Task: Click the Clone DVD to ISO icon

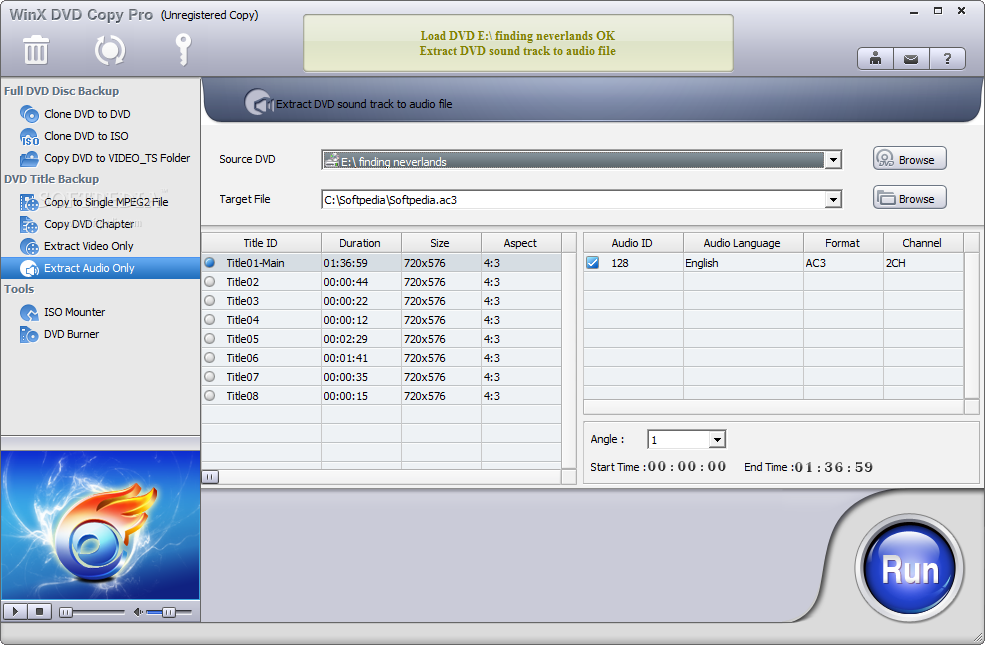Action: (29, 136)
